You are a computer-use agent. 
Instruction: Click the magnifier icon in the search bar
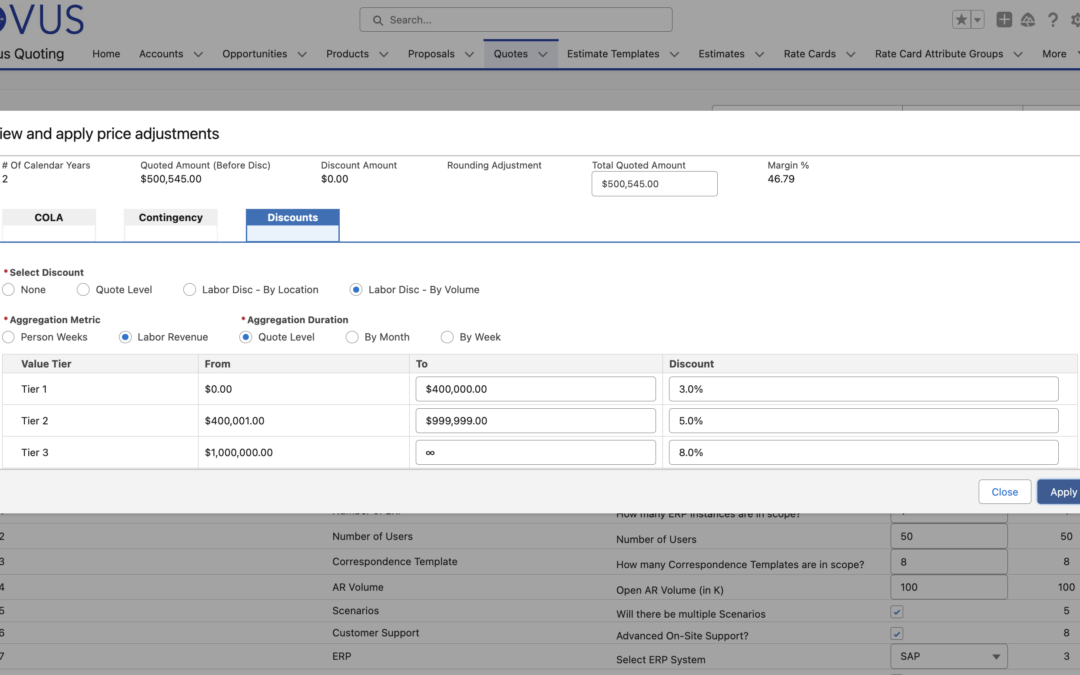click(377, 19)
